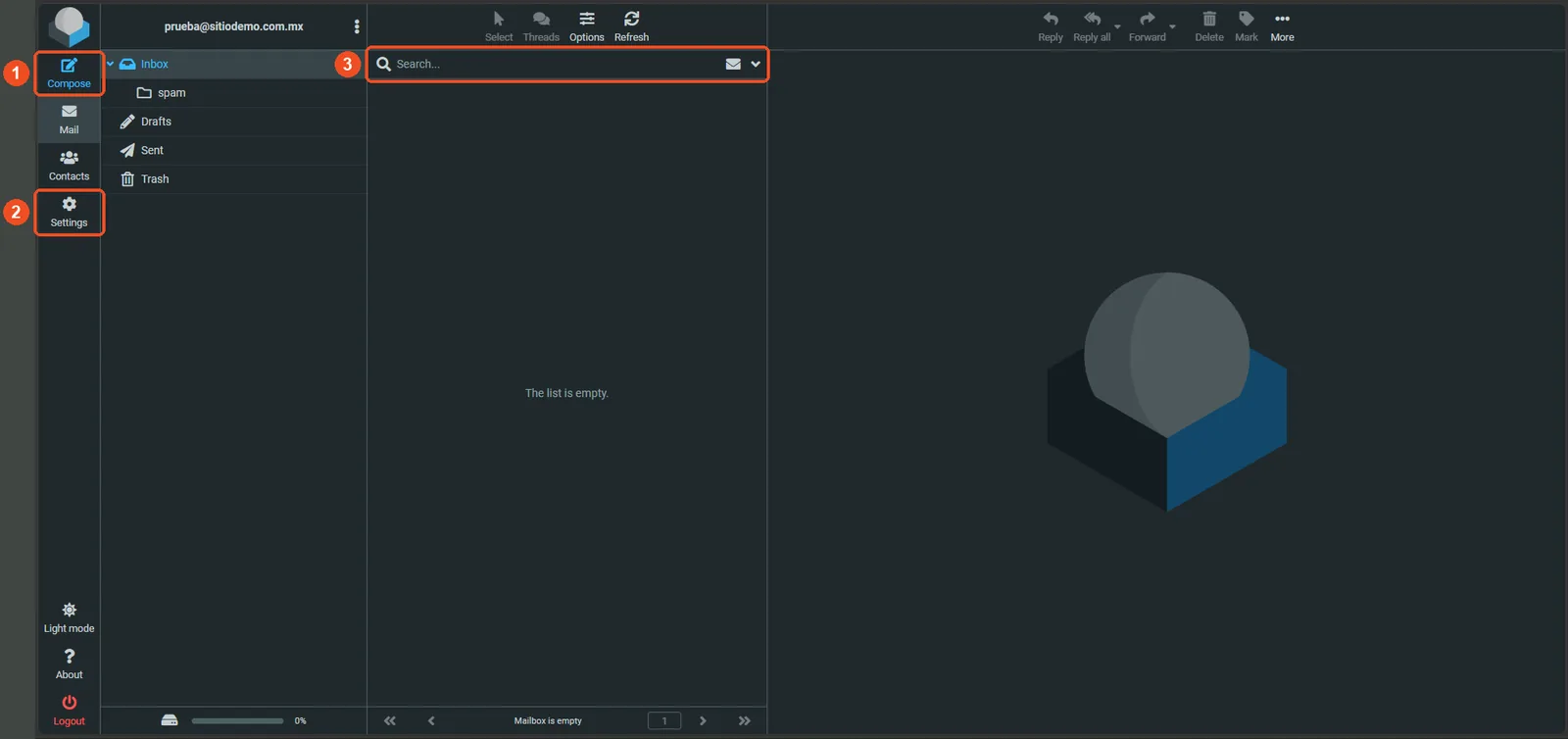Click the Reply all button
The image size is (1568, 739).
click(x=1092, y=26)
